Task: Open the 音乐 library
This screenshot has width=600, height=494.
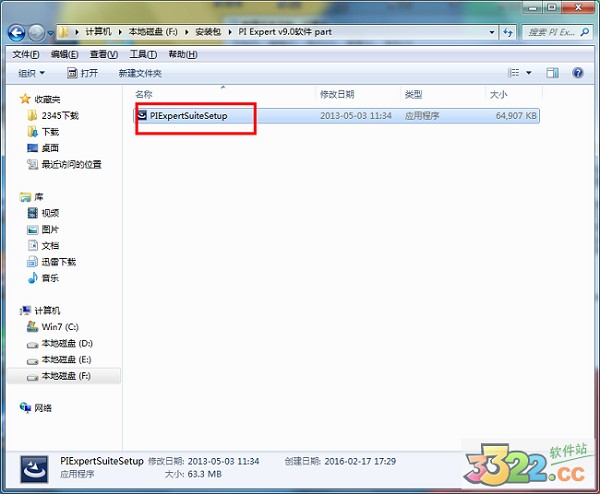Action: click(x=50, y=278)
